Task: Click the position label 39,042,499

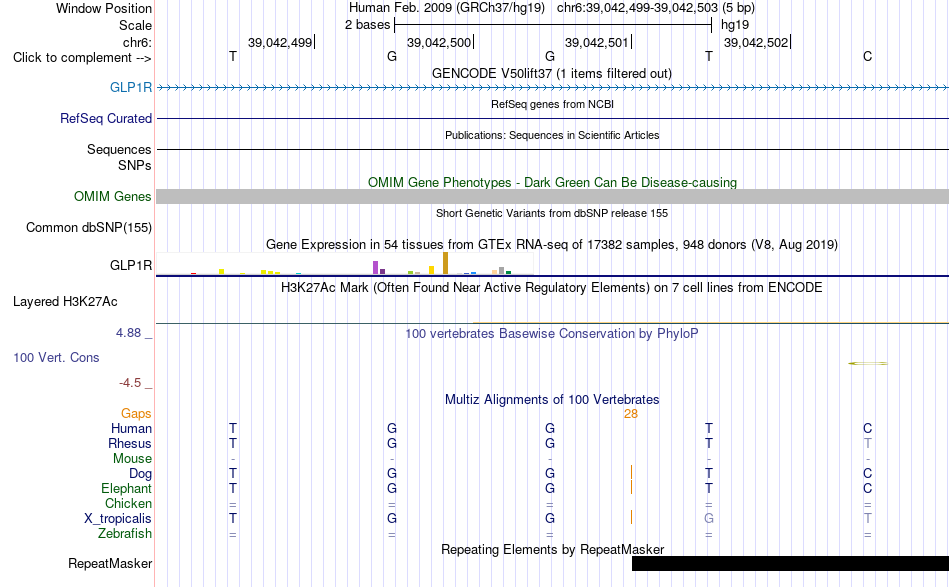Action: [x=280, y=42]
